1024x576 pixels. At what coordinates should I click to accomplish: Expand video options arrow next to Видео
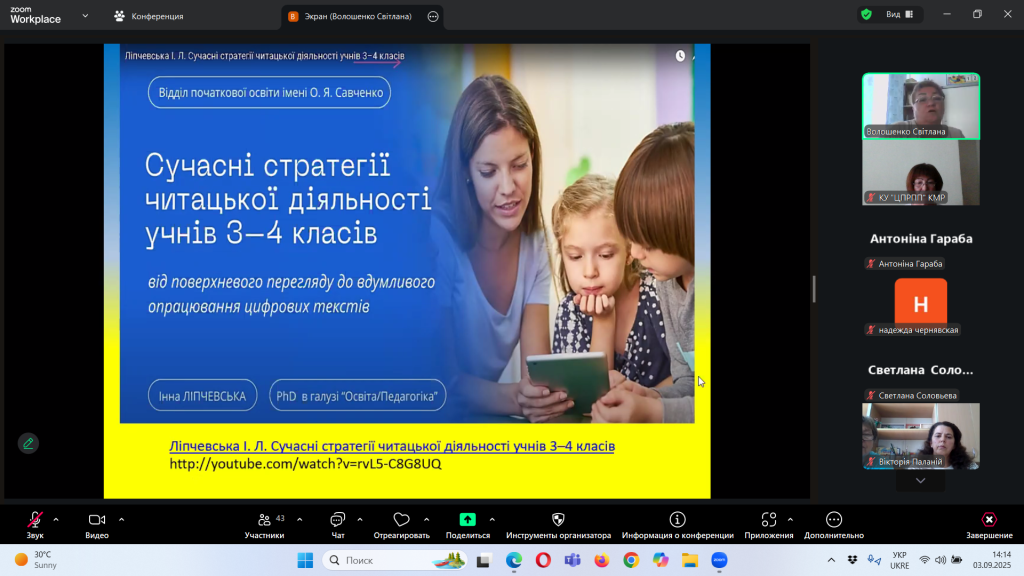click(x=121, y=519)
